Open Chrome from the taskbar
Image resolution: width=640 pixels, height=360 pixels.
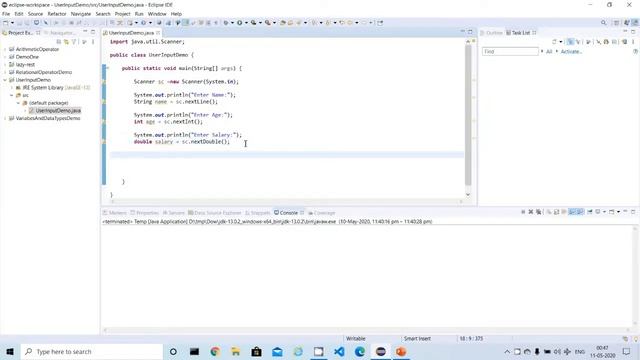click(215, 351)
